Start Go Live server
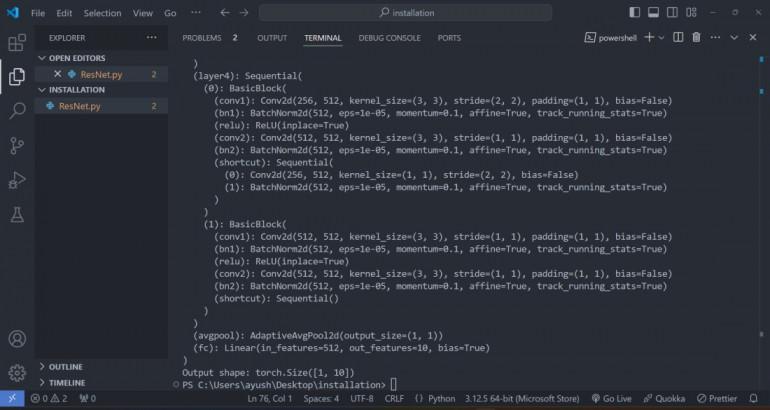The height and width of the screenshot is (410, 770). 611,399
